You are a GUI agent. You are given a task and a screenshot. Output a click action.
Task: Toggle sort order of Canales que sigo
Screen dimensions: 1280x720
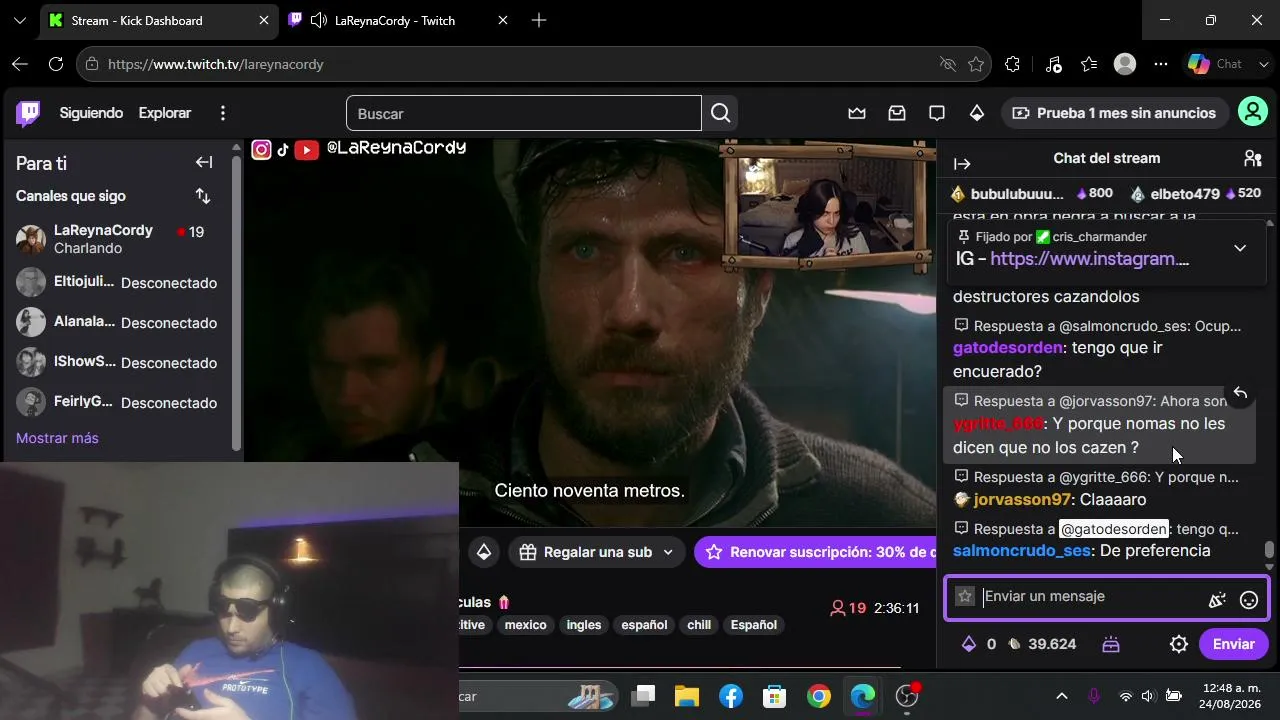coord(203,196)
